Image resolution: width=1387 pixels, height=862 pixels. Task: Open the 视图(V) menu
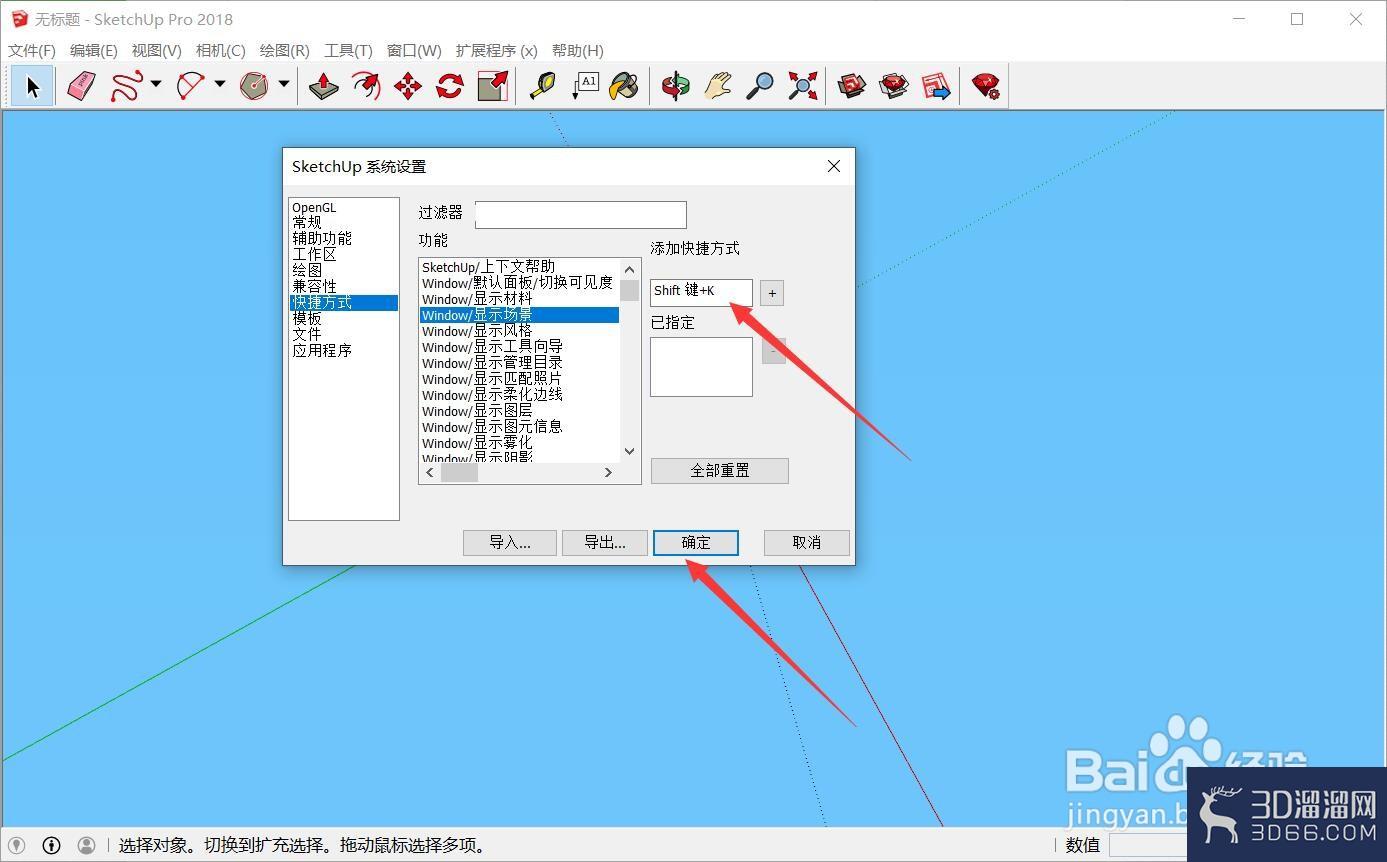tap(157, 50)
